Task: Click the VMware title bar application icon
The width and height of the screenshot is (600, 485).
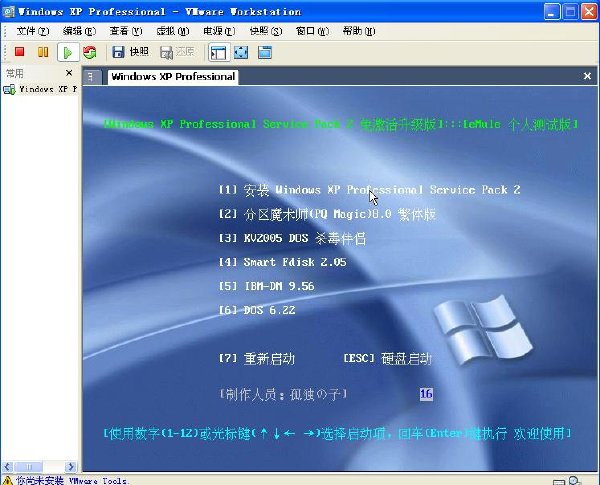Action: [x=8, y=11]
